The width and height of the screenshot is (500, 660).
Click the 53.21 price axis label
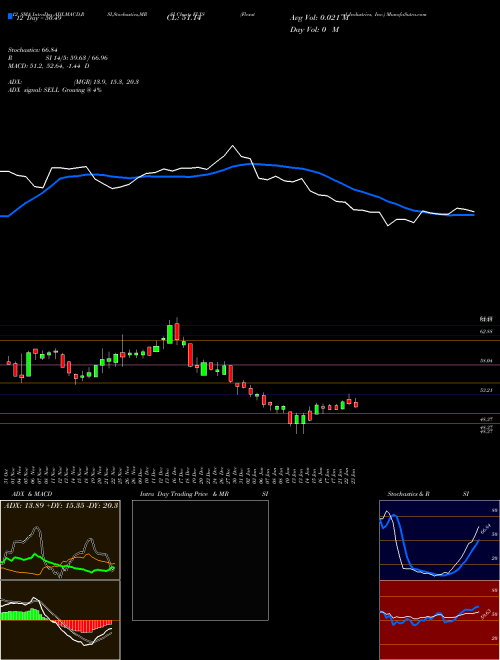tap(487, 391)
